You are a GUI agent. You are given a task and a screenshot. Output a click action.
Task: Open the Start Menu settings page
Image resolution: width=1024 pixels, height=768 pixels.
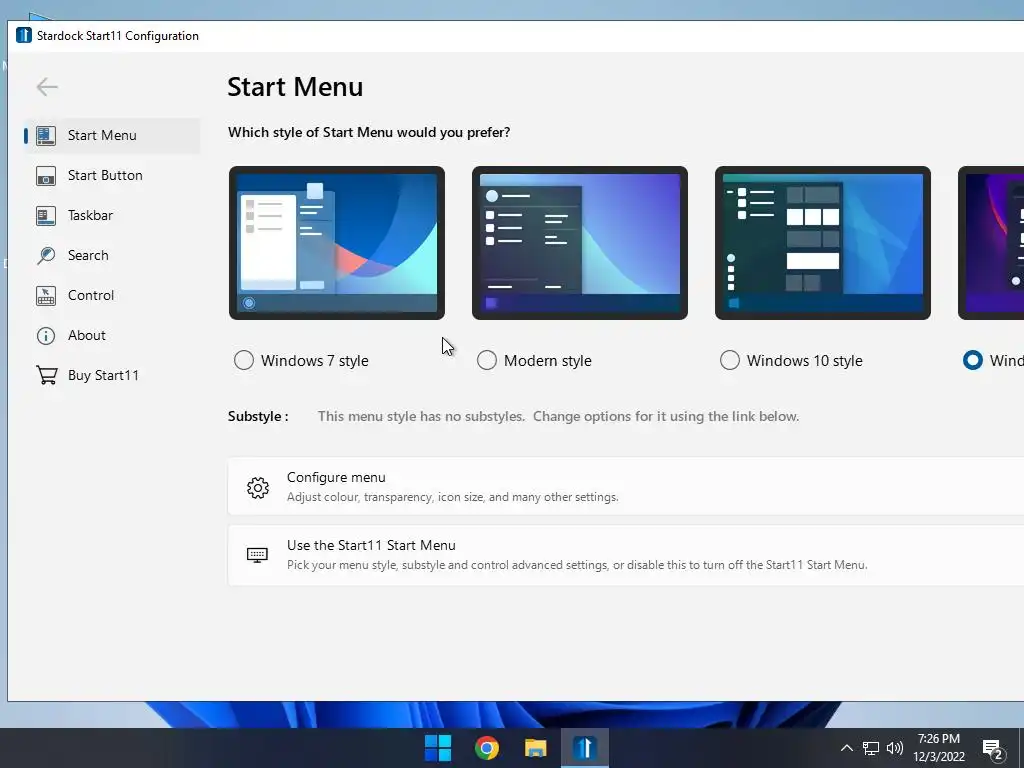pyautogui.click(x=112, y=135)
